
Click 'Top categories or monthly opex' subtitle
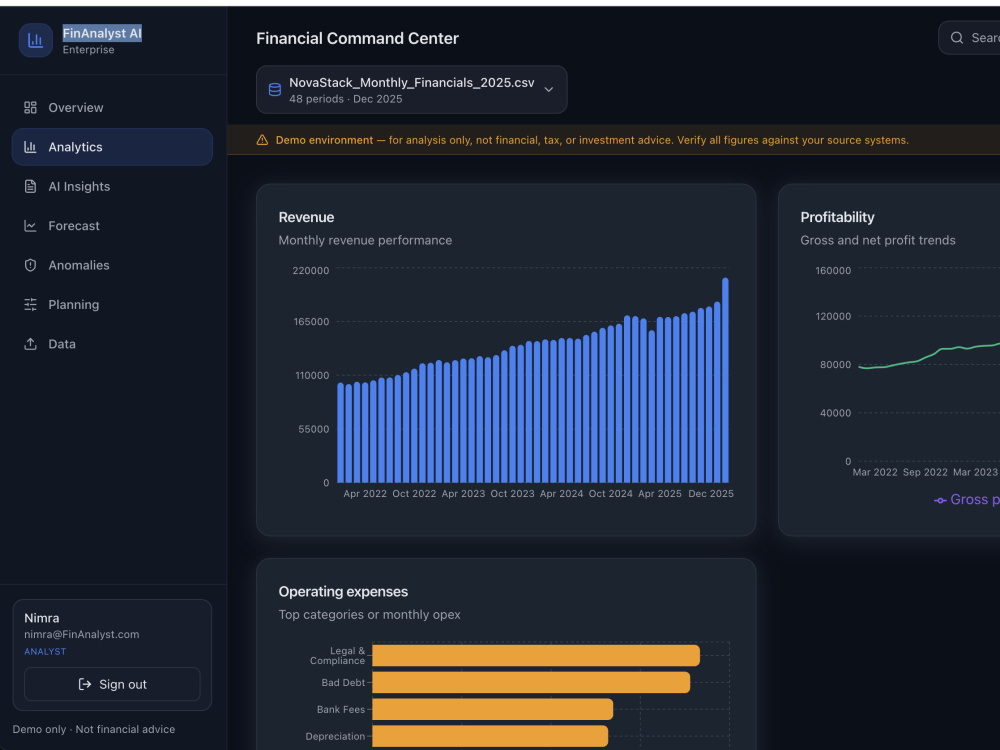(x=369, y=615)
